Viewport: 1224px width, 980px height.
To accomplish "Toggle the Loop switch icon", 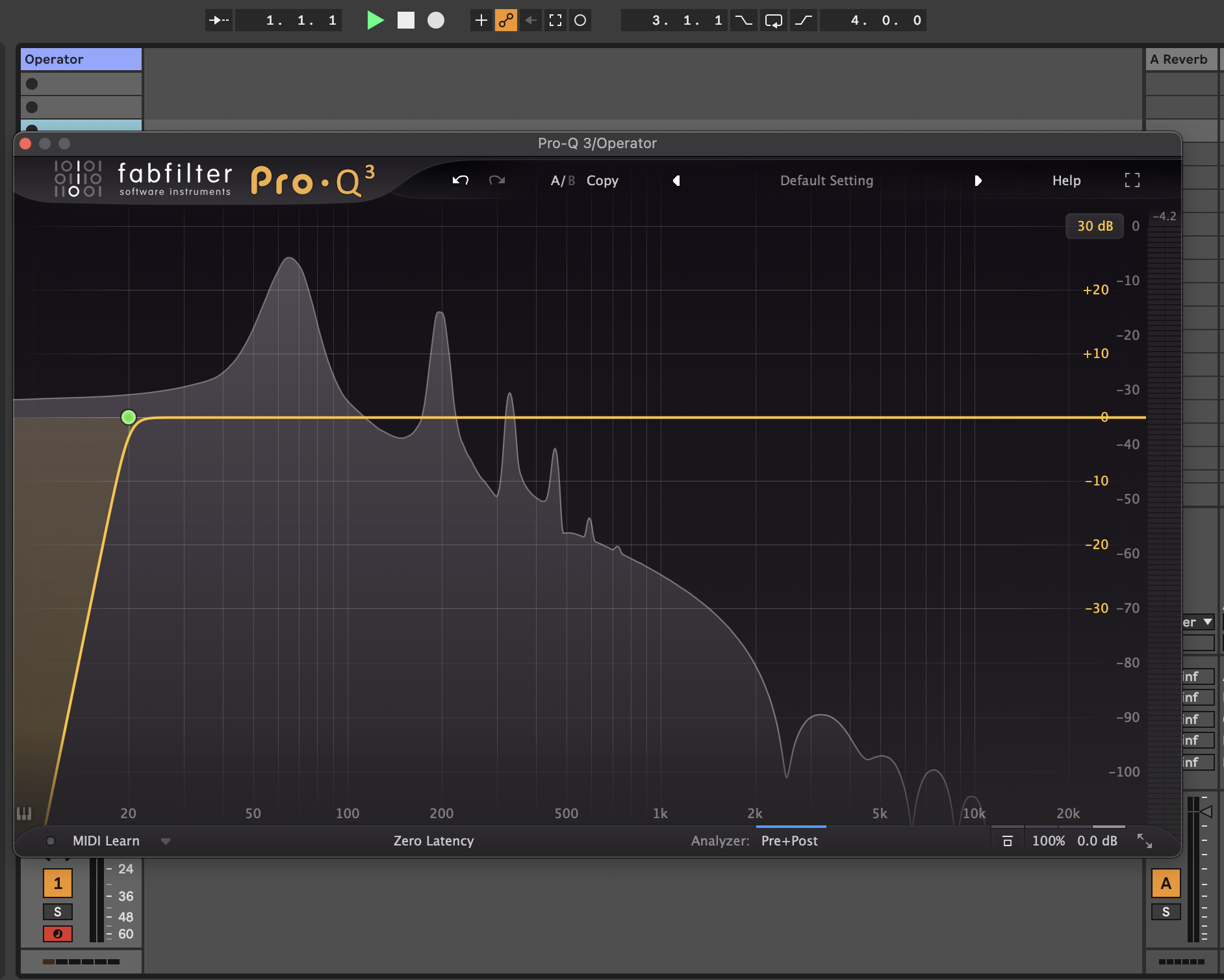I will pyautogui.click(x=774, y=20).
